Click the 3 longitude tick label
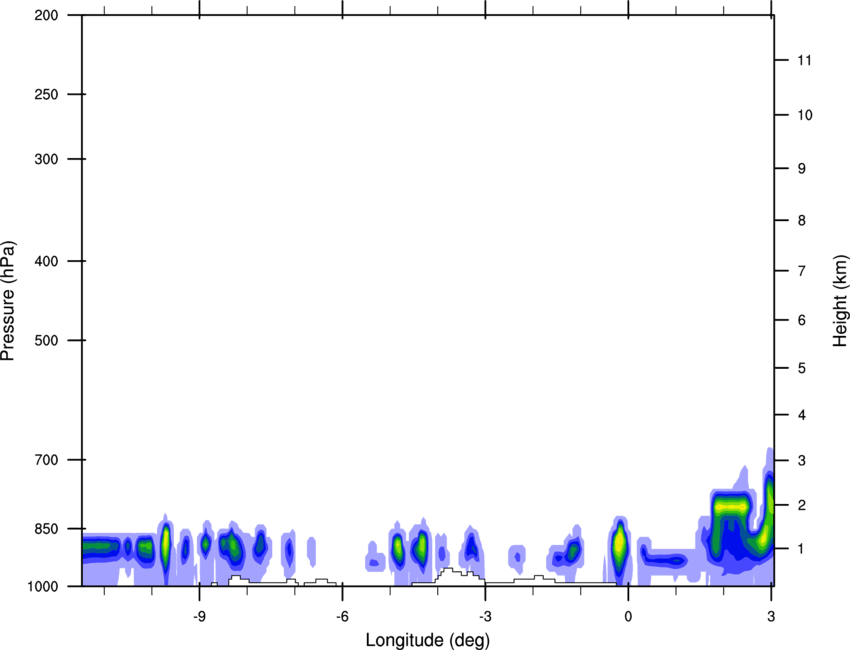Screen dimensions: 850x650 (x=771, y=616)
